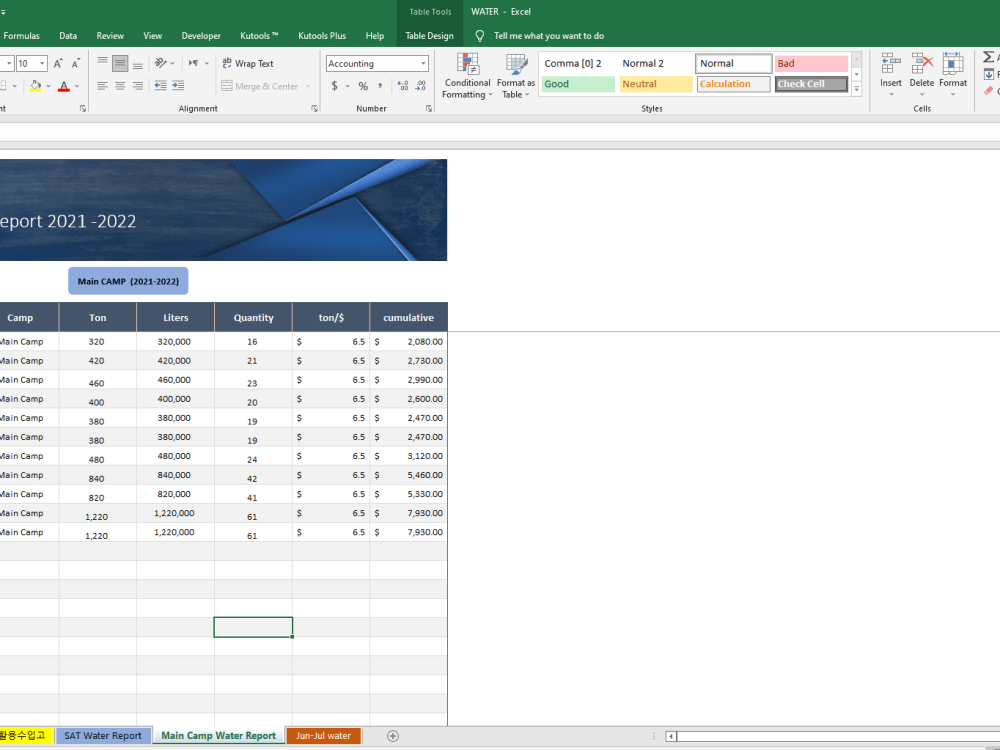This screenshot has height=750, width=1000.
Task: Open the Developer tab
Action: point(201,36)
